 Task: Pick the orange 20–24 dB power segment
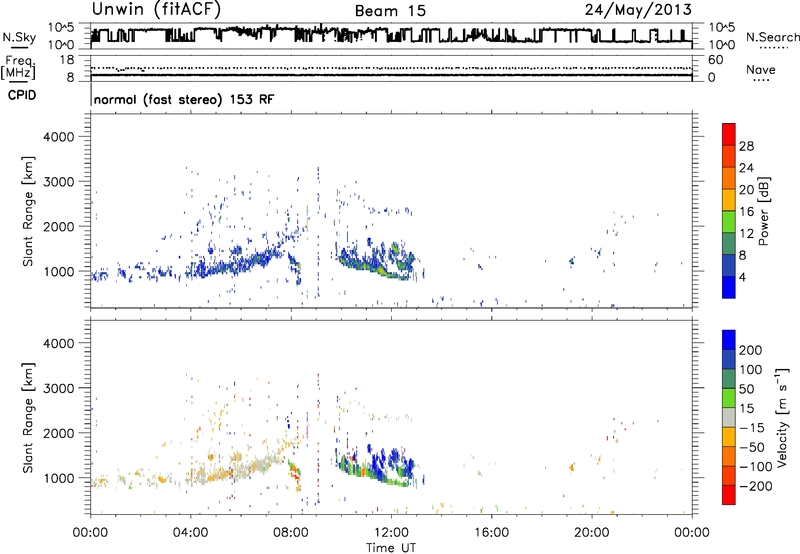(x=729, y=178)
